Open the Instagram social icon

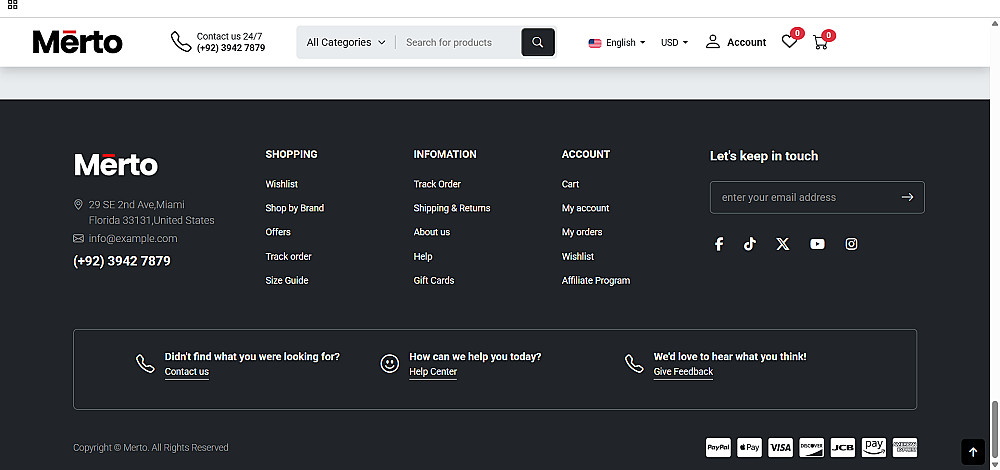click(x=851, y=244)
